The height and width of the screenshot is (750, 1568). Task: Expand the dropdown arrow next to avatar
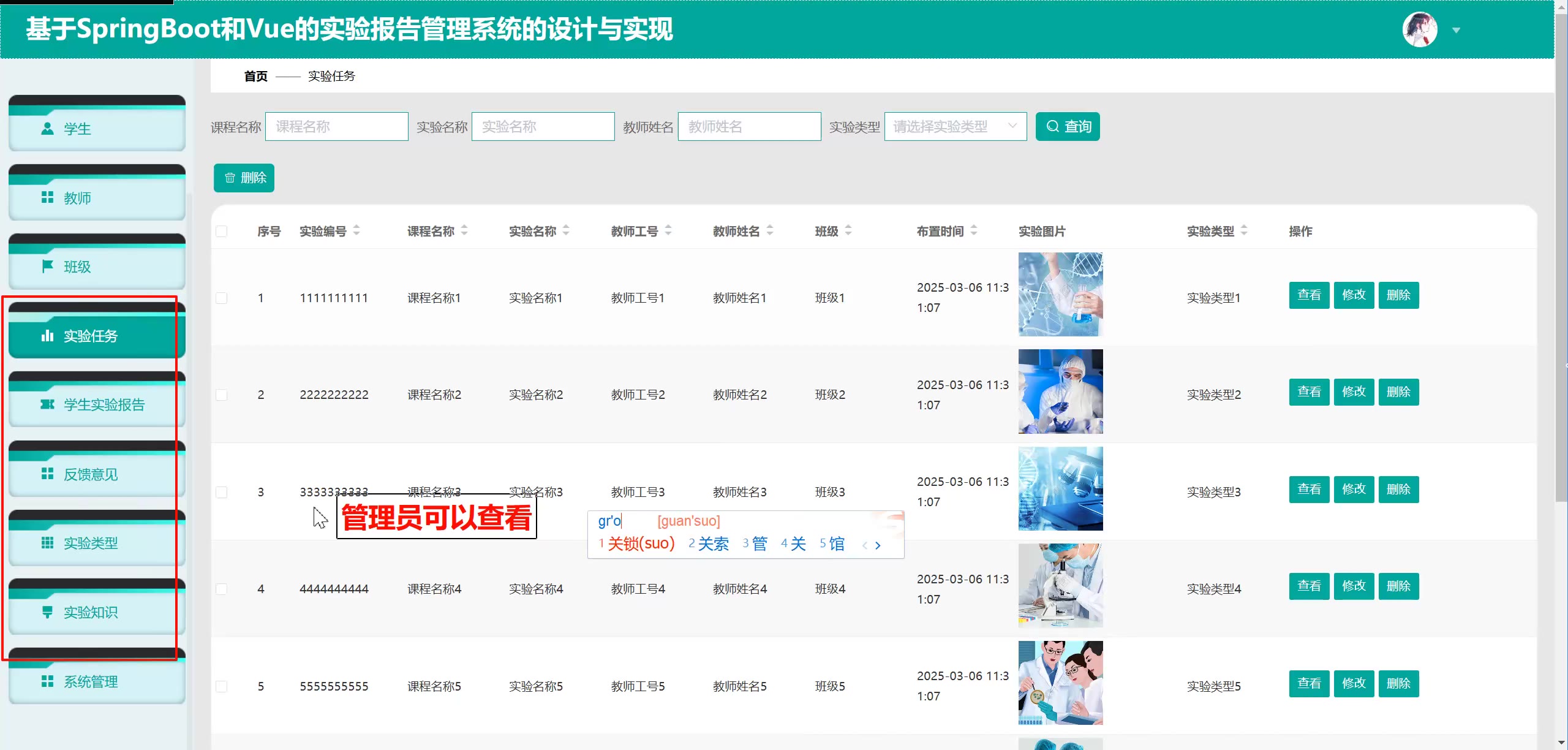(x=1457, y=30)
